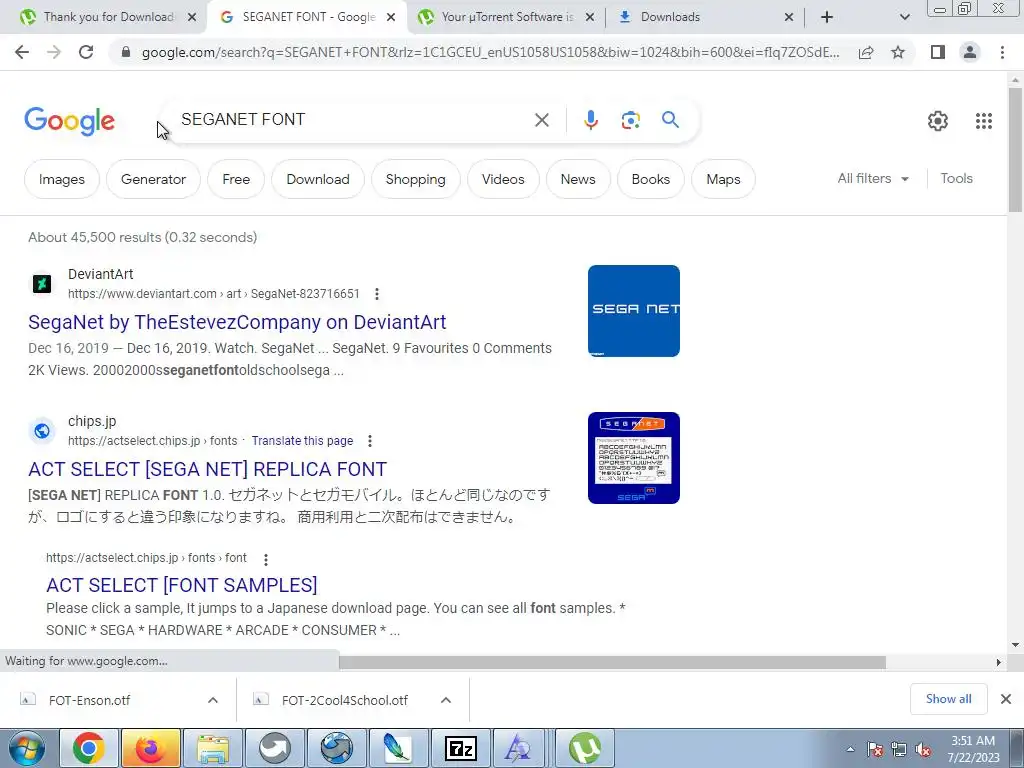The image size is (1024, 768).
Task: Click Translate this page link
Action: point(302,441)
